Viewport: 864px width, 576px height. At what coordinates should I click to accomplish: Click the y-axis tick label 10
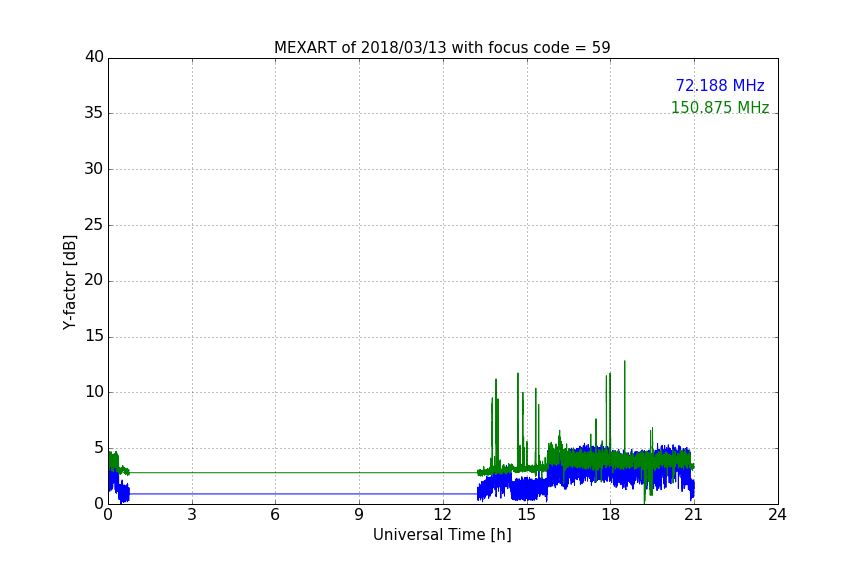tap(94, 392)
